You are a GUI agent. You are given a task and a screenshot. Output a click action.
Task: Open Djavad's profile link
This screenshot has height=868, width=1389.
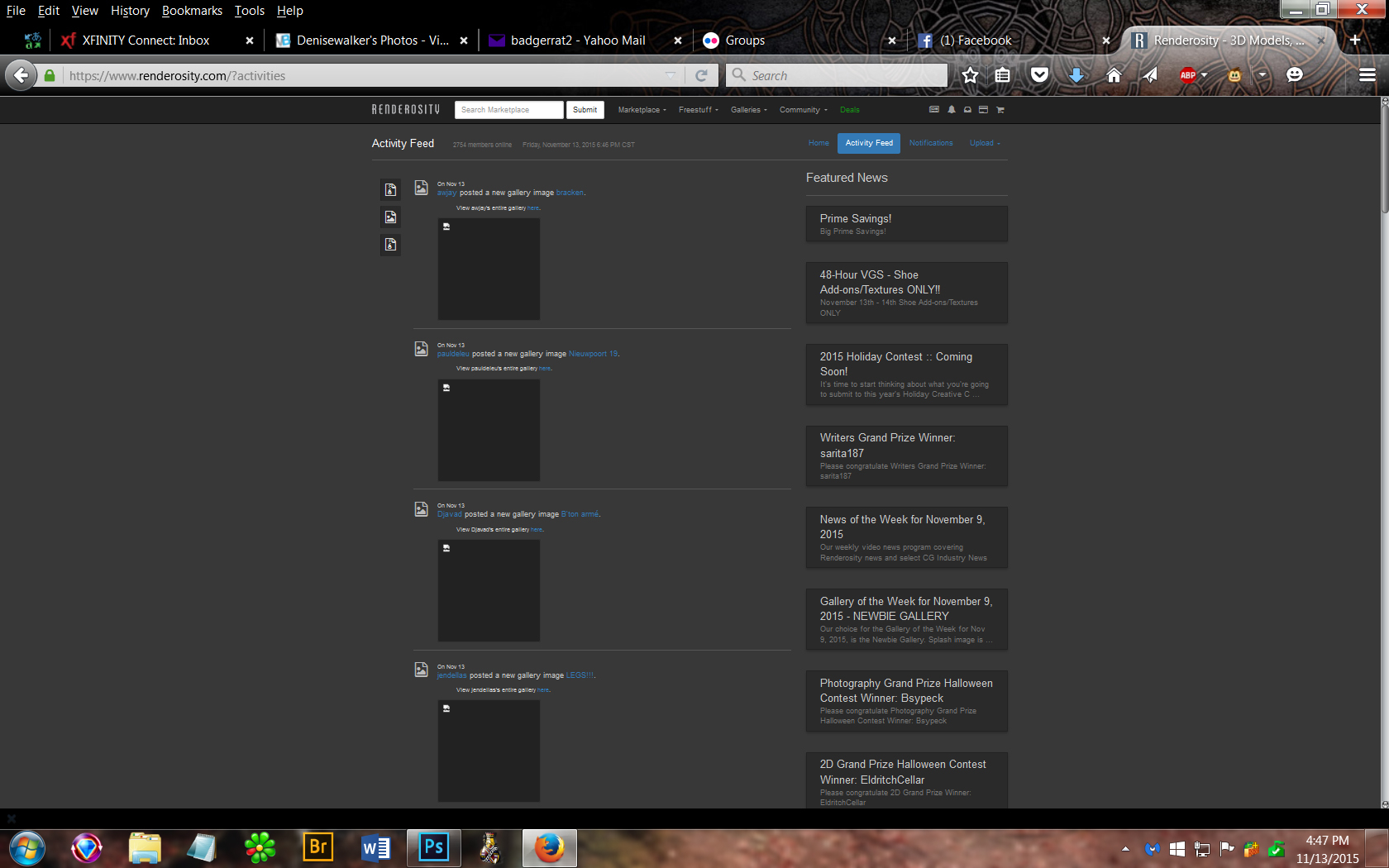450,514
